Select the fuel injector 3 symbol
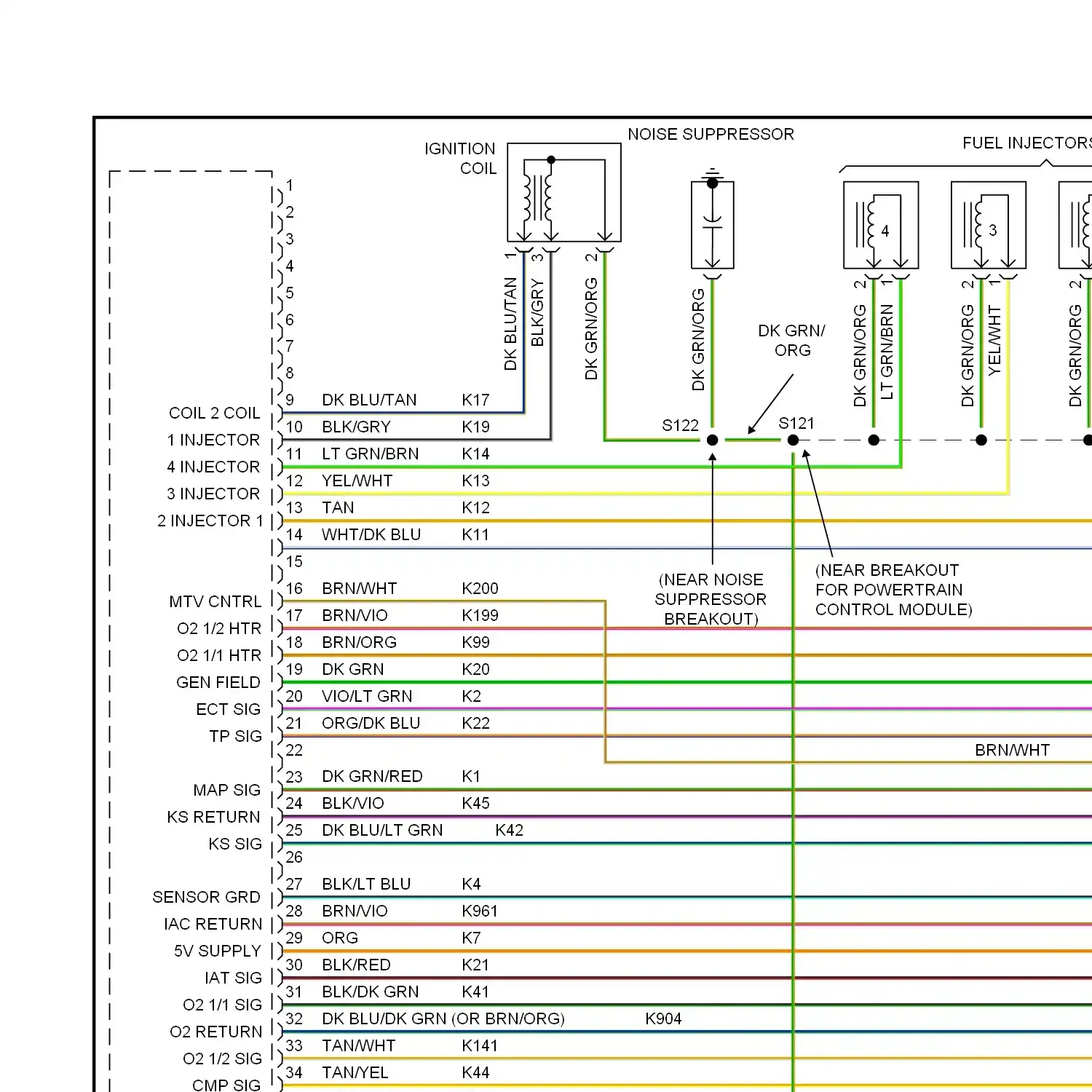This screenshot has width=1092, height=1092. coord(989,225)
